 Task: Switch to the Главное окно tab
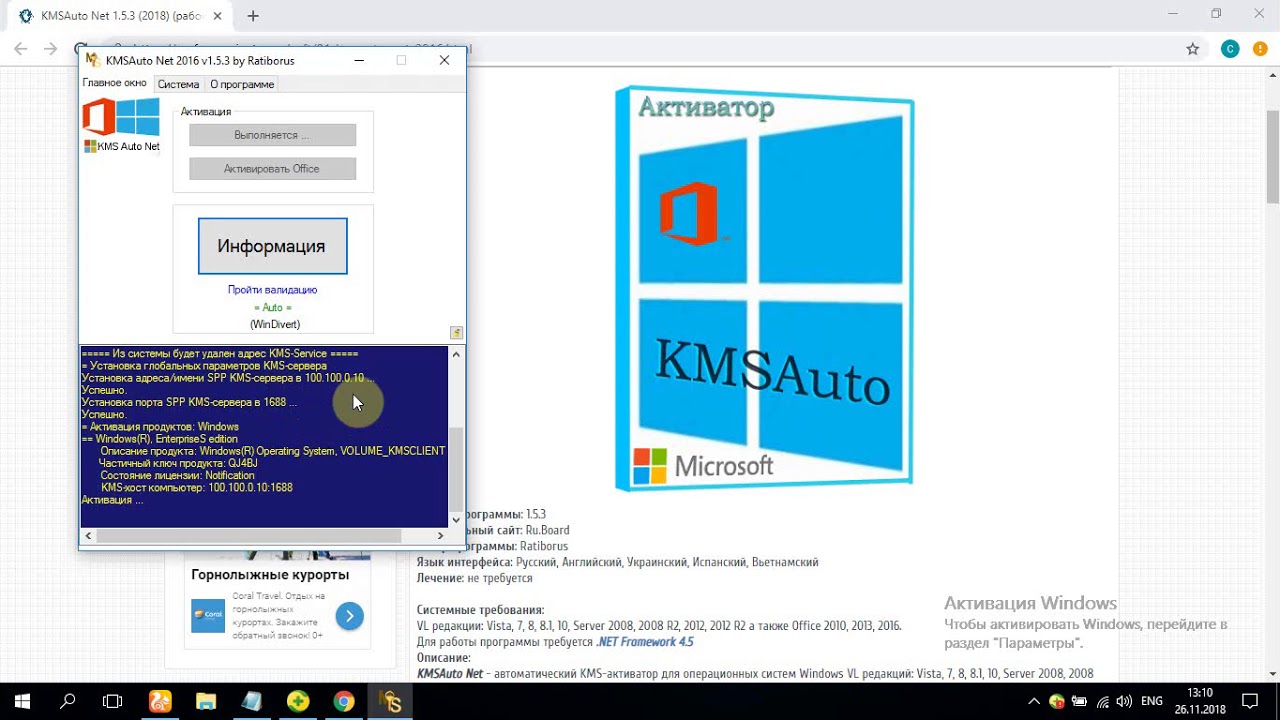click(115, 84)
